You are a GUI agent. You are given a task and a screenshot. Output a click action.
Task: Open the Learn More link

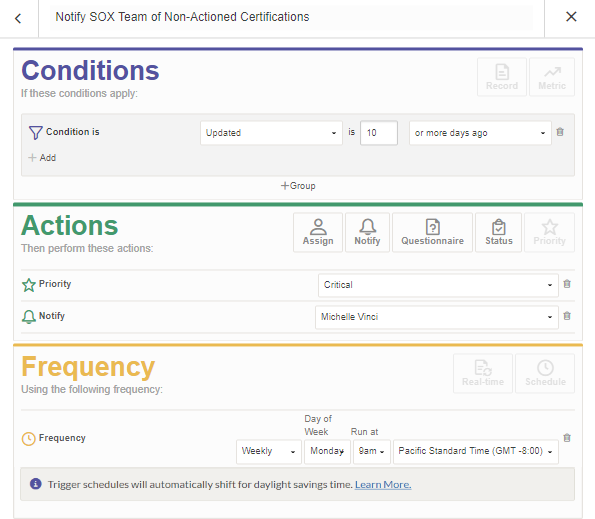(383, 484)
